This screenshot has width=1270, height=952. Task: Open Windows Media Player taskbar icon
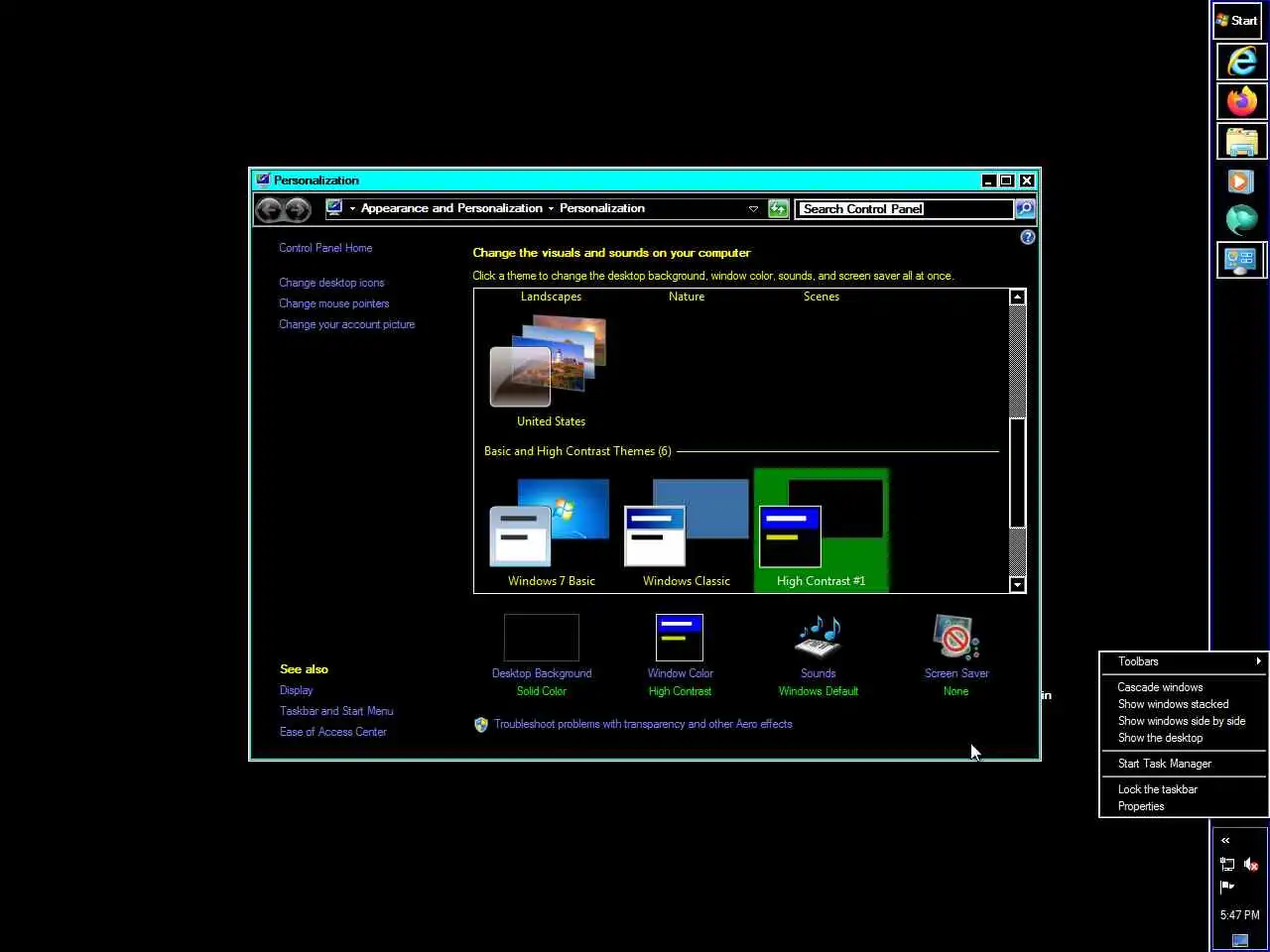[1240, 180]
